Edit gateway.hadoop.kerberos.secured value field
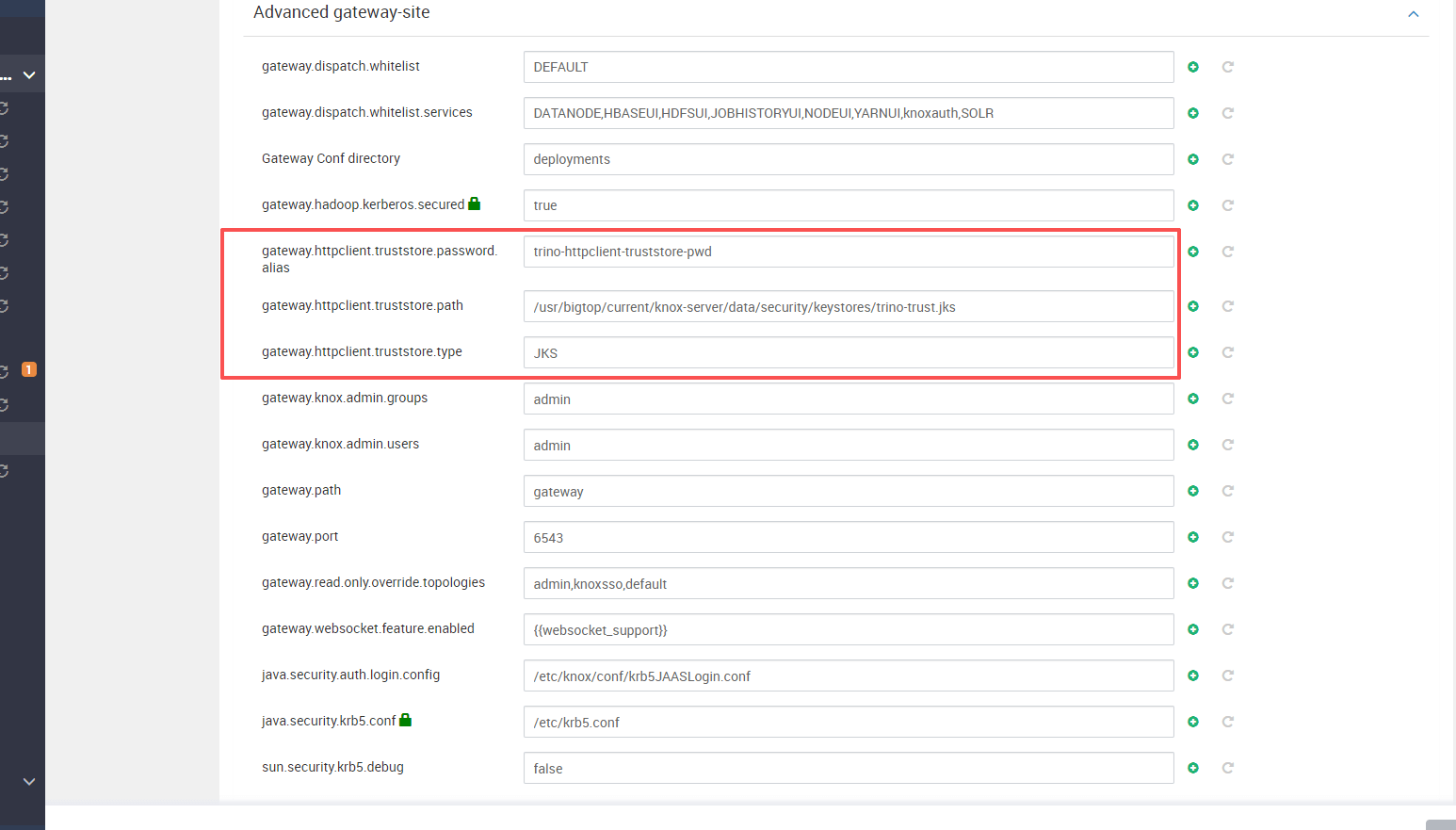Screen dimensions: 1456x830 pyautogui.click(x=849, y=205)
